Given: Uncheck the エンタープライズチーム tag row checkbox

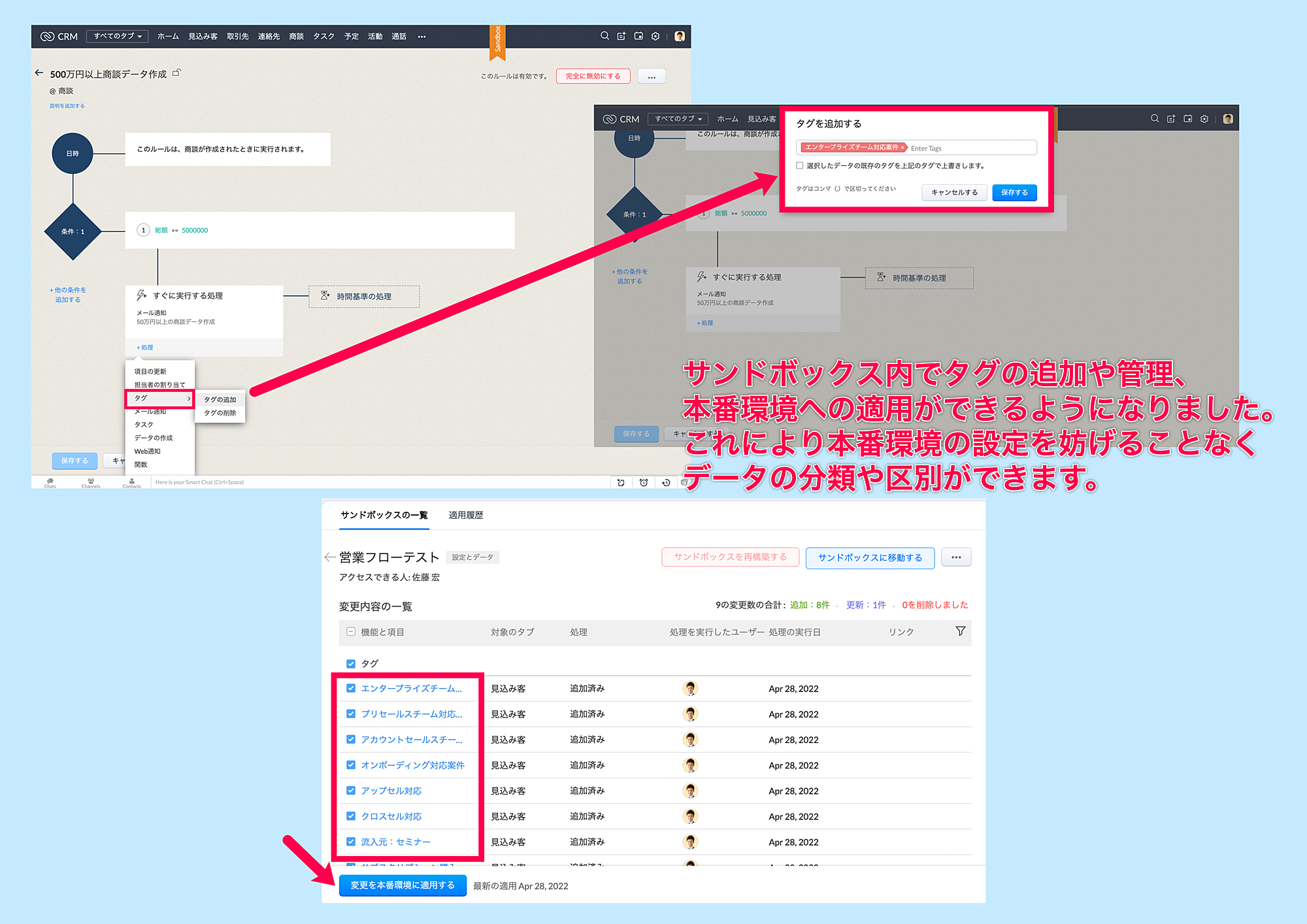Looking at the screenshot, I should pos(351,688).
